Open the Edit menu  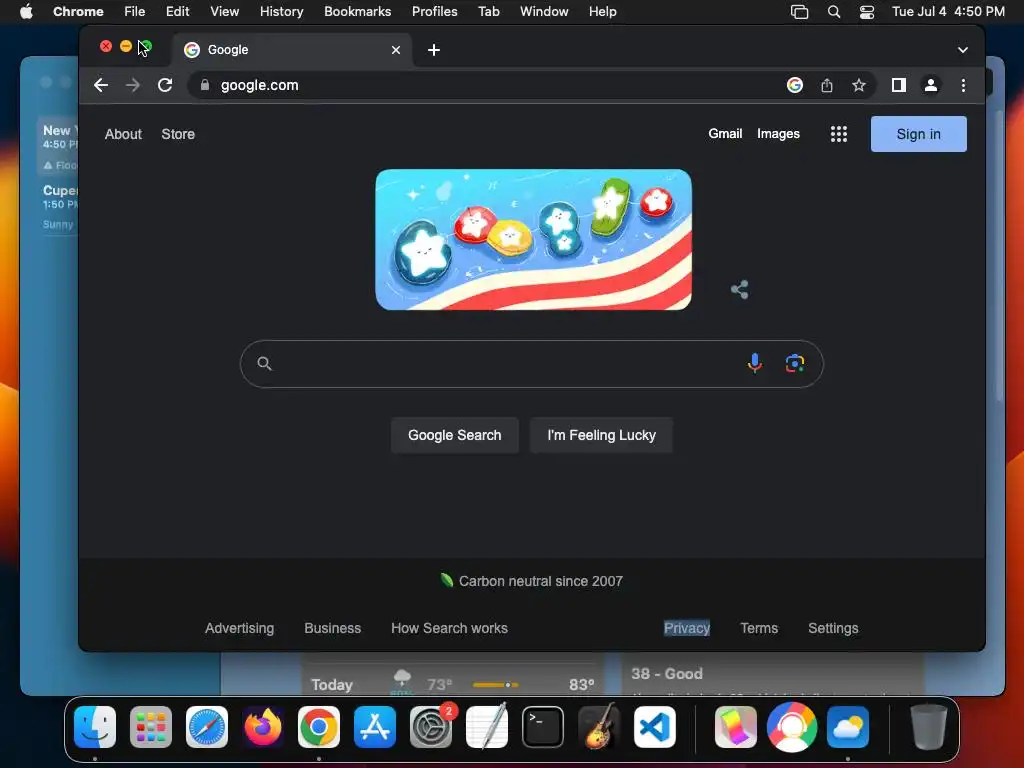point(178,11)
